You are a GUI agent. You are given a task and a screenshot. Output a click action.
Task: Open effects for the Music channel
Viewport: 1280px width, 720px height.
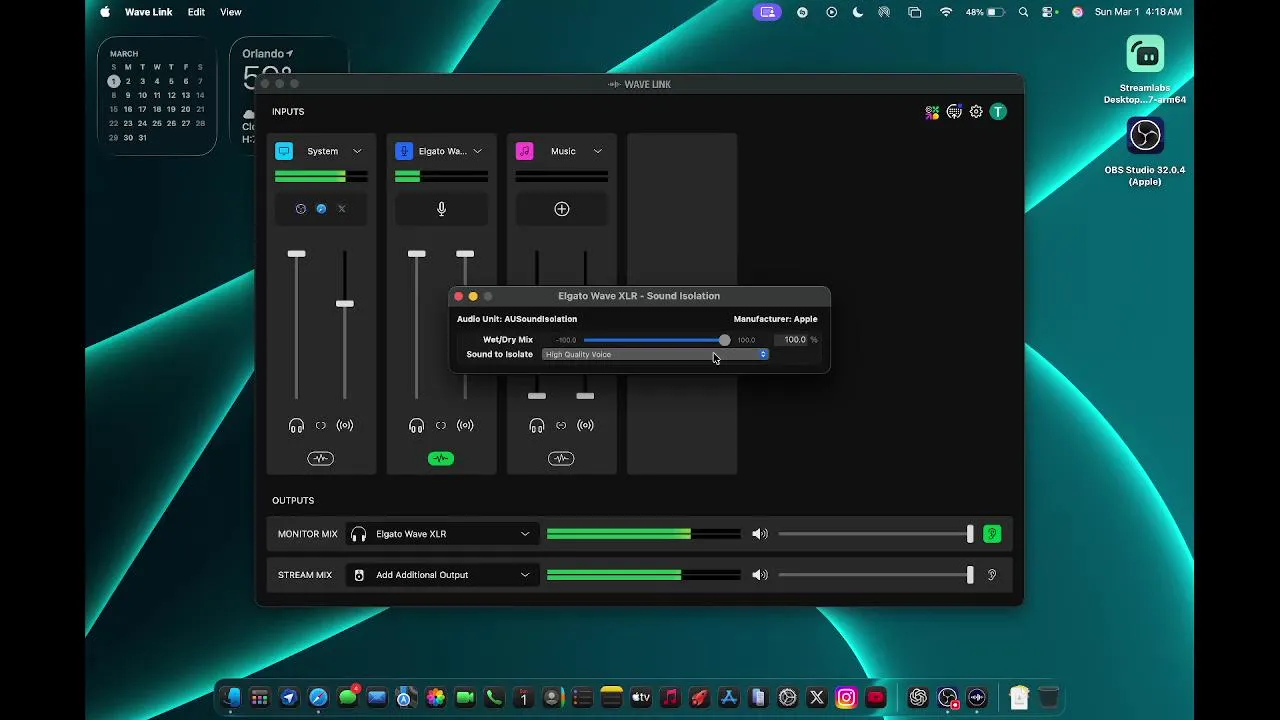pos(561,459)
